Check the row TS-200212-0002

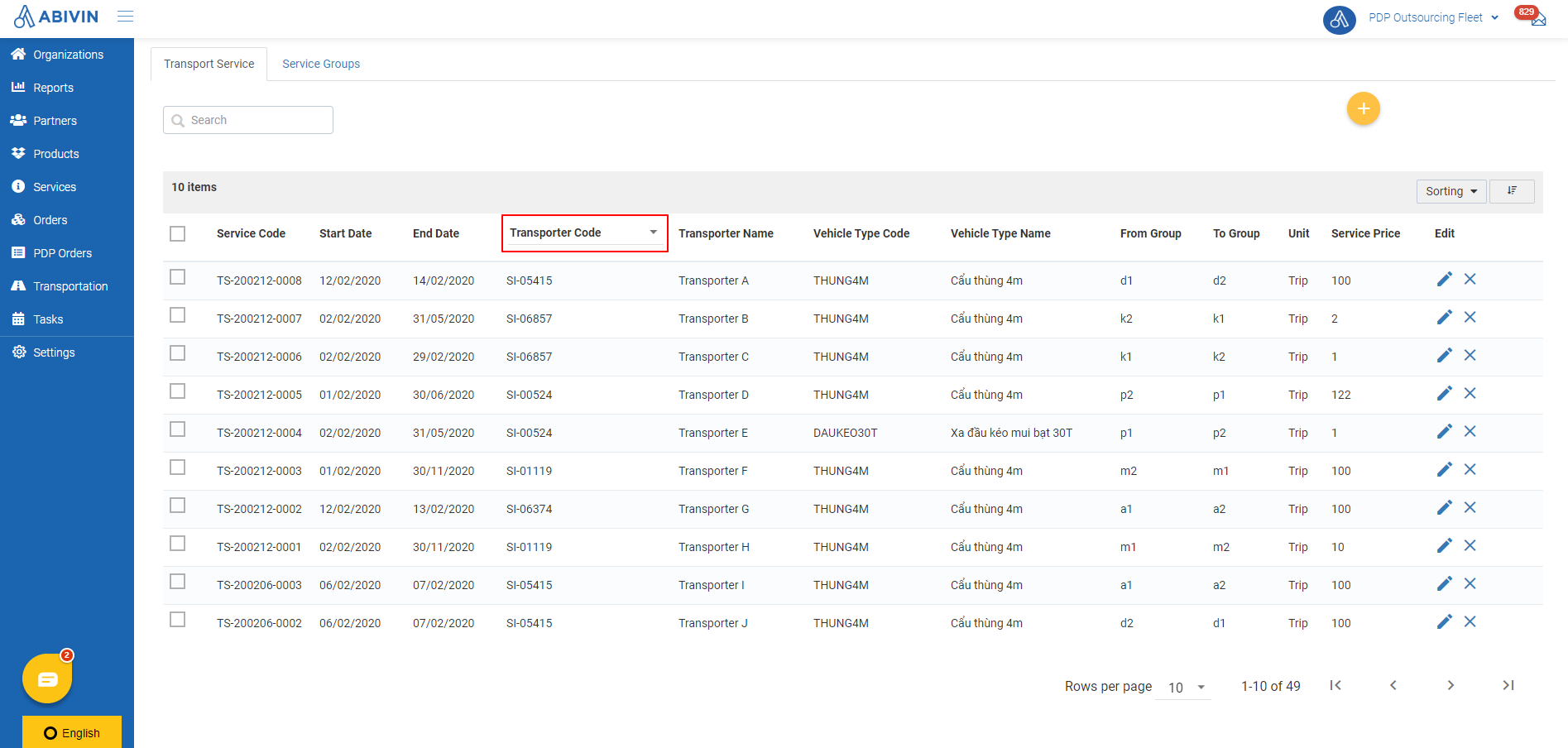pos(177,506)
